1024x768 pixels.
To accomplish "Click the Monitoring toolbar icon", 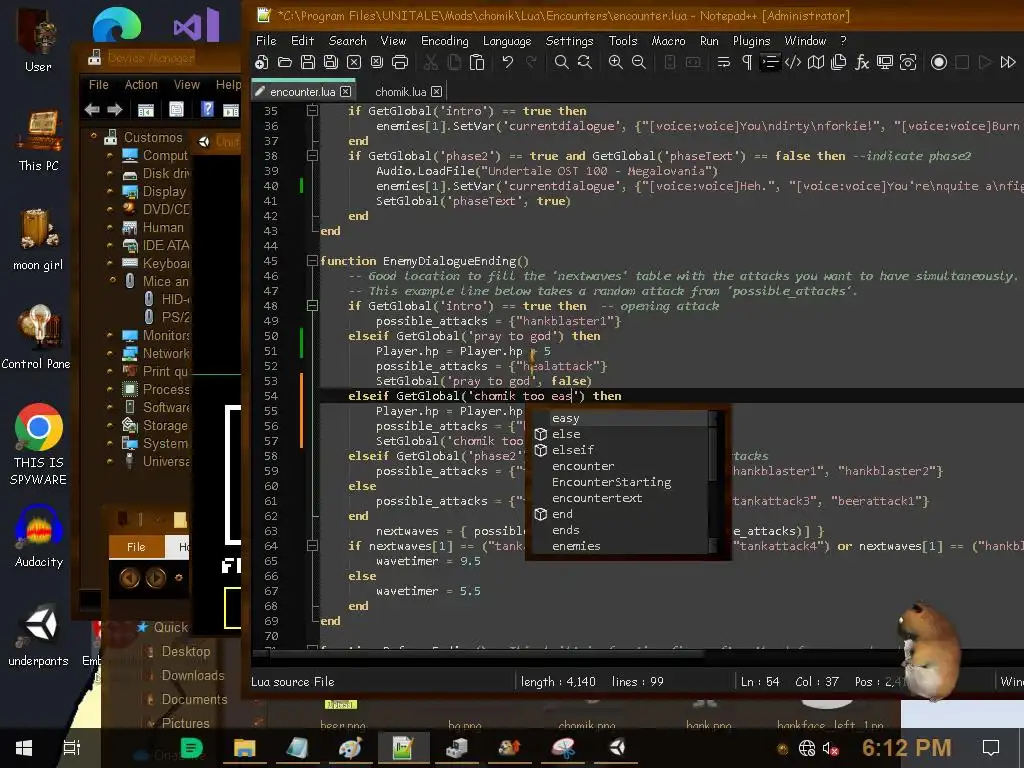I will 908,62.
